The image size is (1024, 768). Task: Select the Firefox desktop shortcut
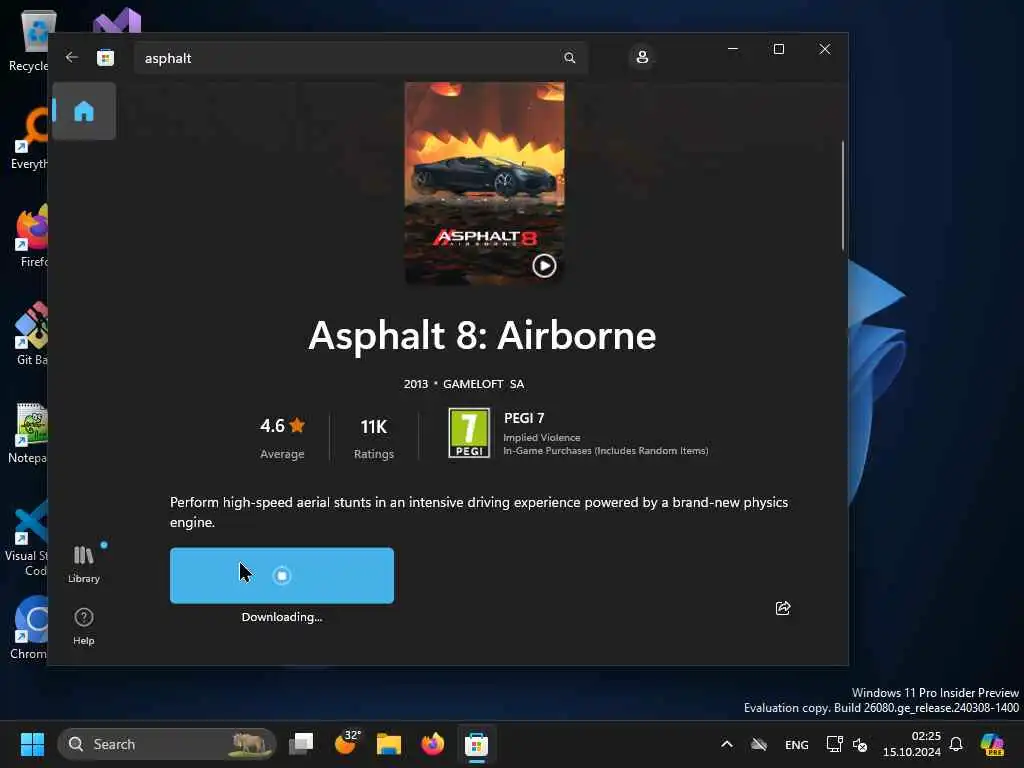[31, 236]
